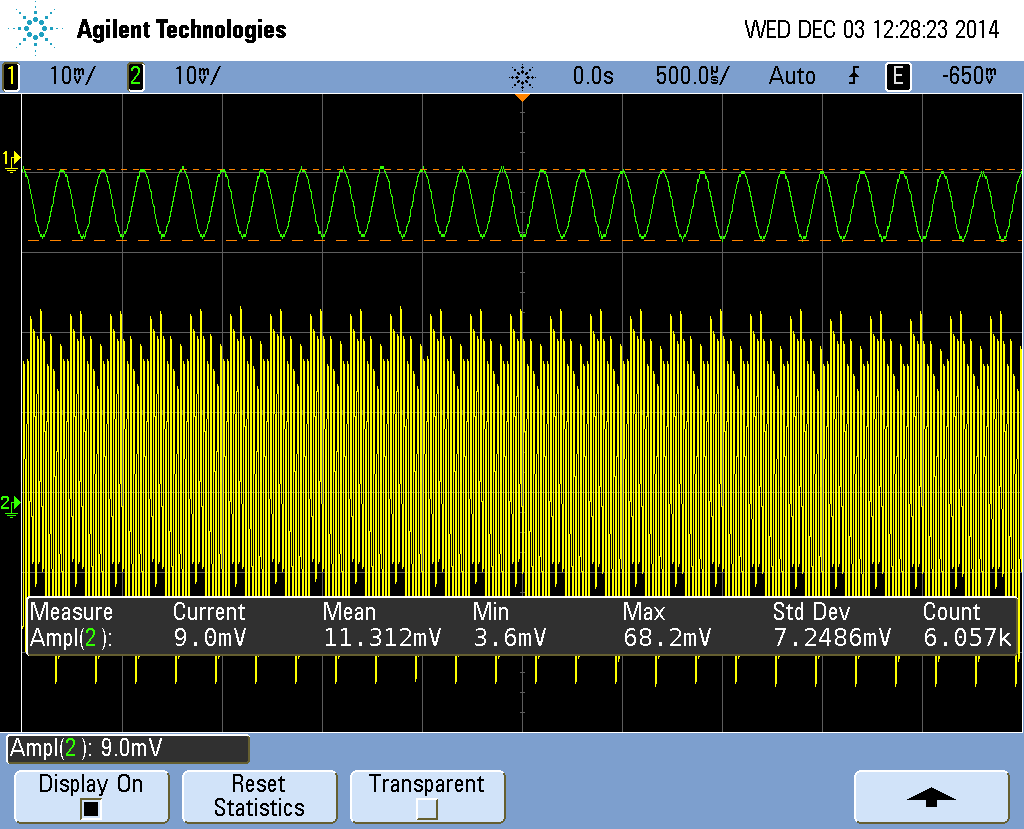Click the orange trigger time reference marker
Screen dimensions: 1024x829
point(522,98)
